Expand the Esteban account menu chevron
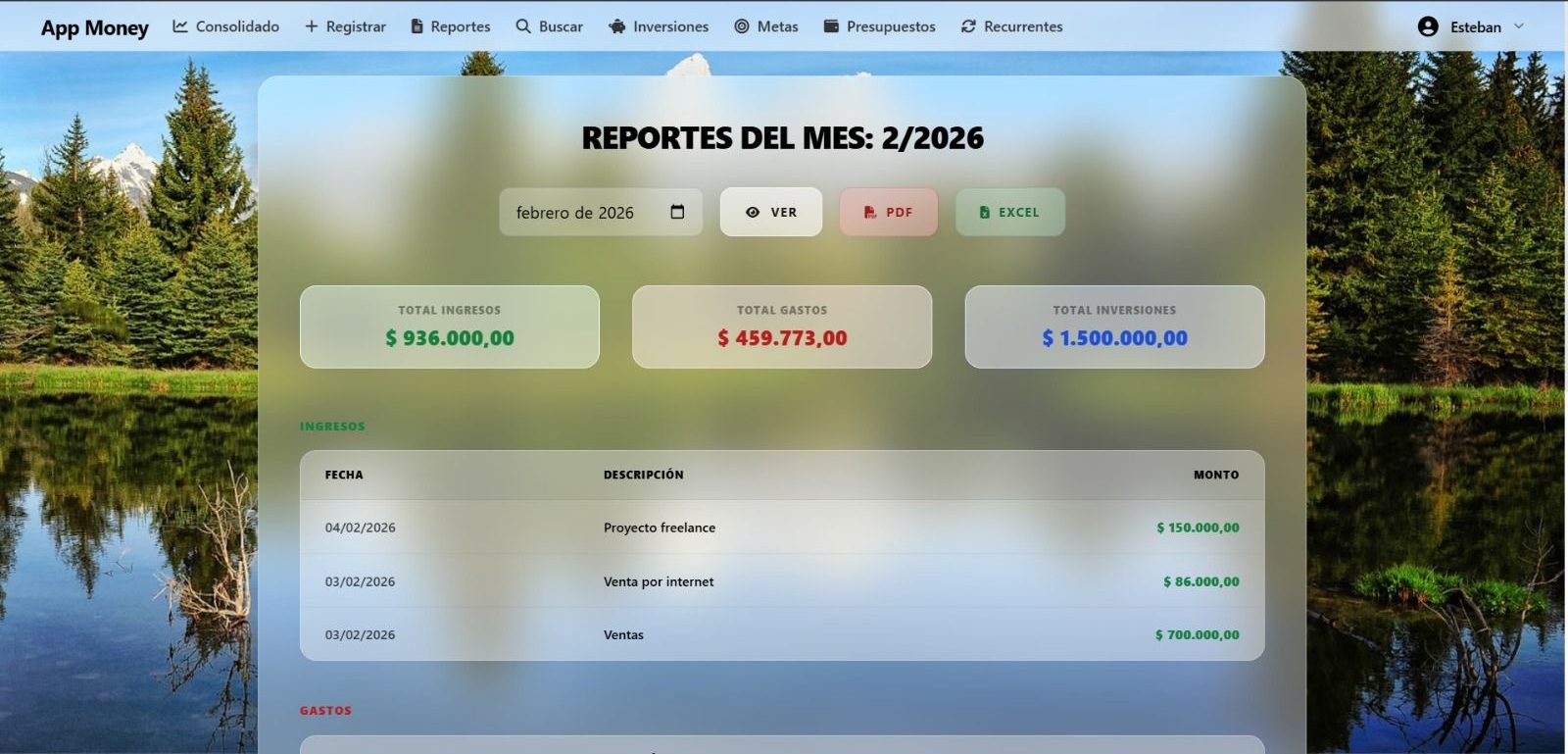This screenshot has height=754, width=1568. pyautogui.click(x=1519, y=26)
